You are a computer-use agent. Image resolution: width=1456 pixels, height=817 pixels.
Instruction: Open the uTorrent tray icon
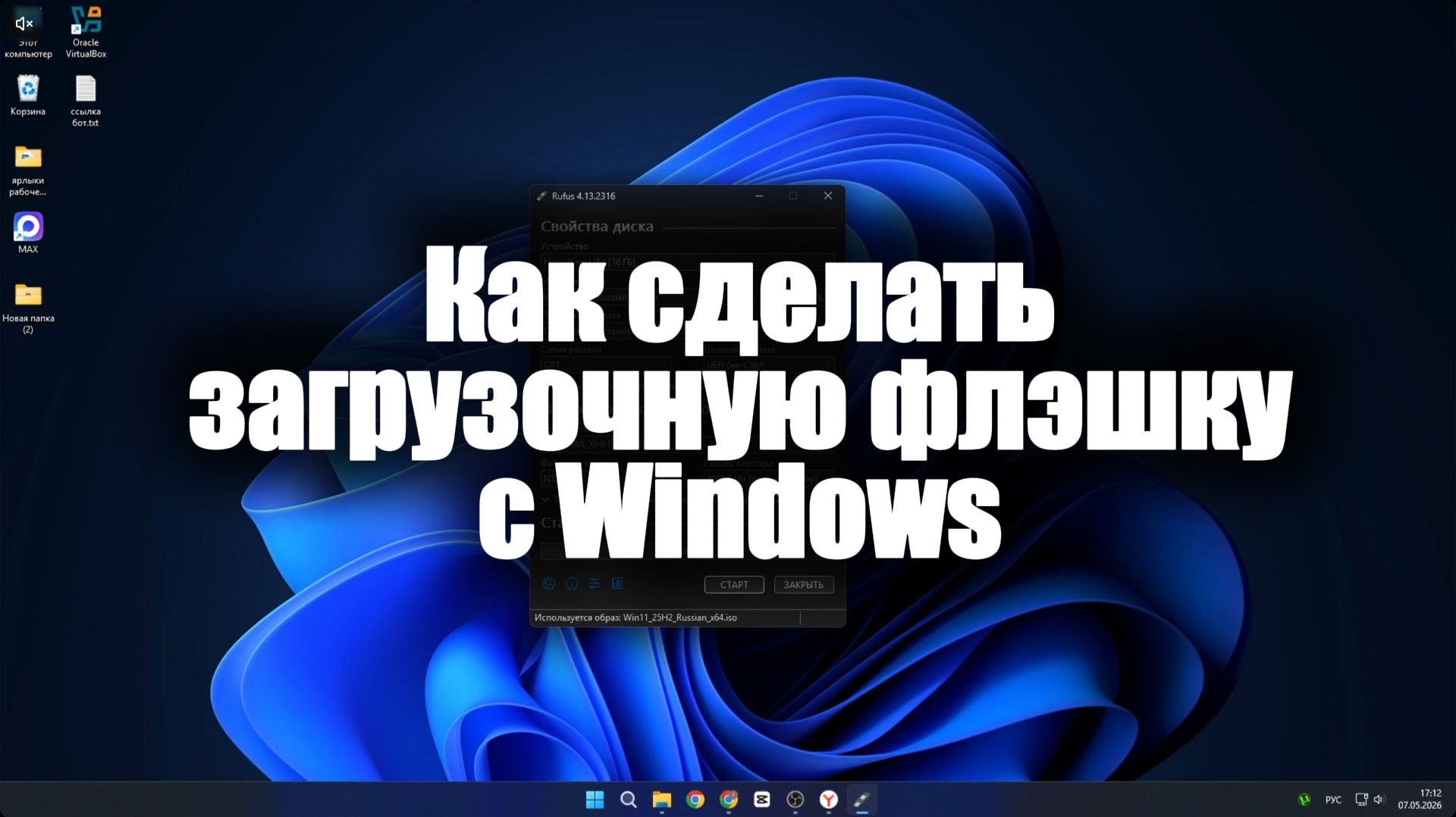point(1304,800)
